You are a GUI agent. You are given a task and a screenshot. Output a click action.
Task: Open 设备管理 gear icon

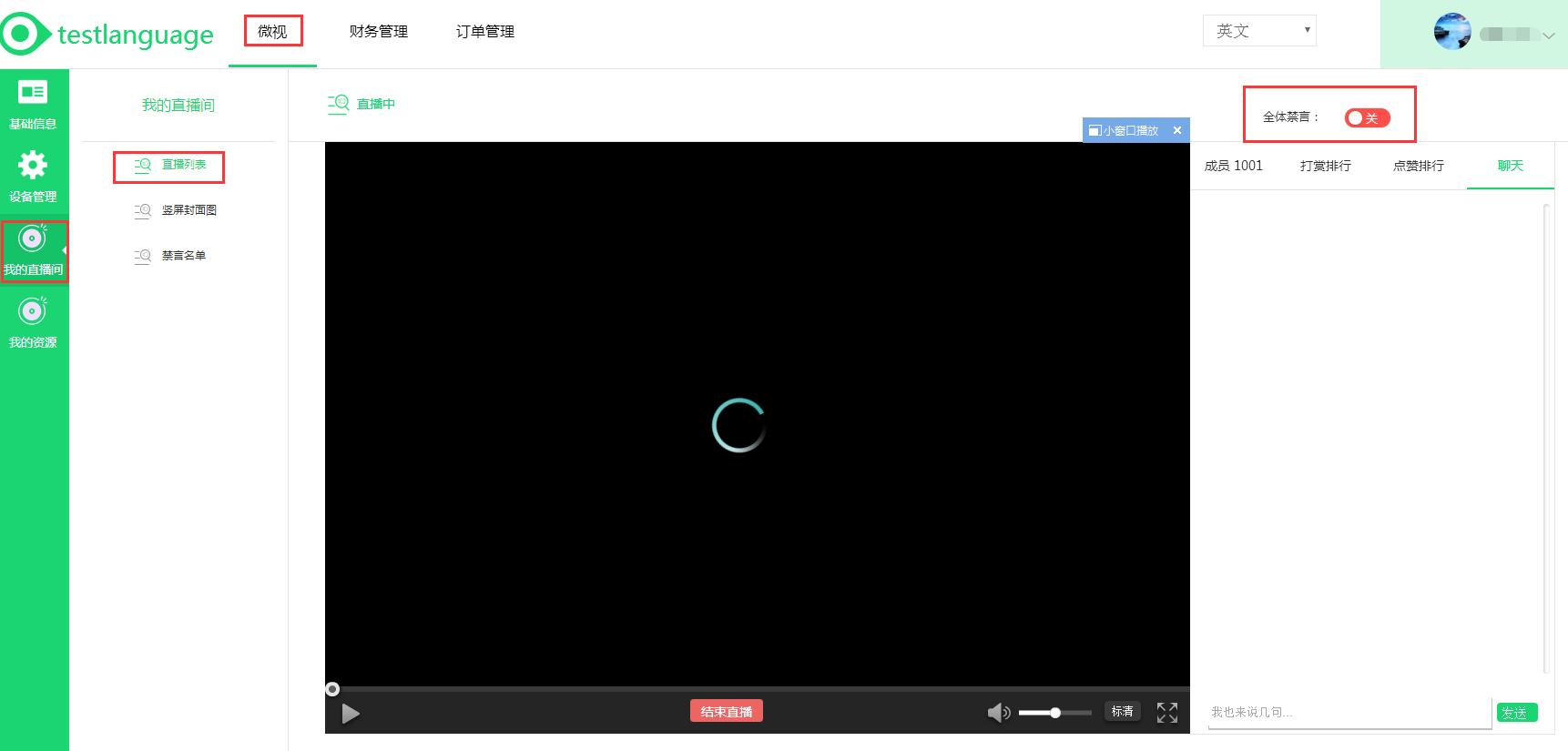point(33,166)
